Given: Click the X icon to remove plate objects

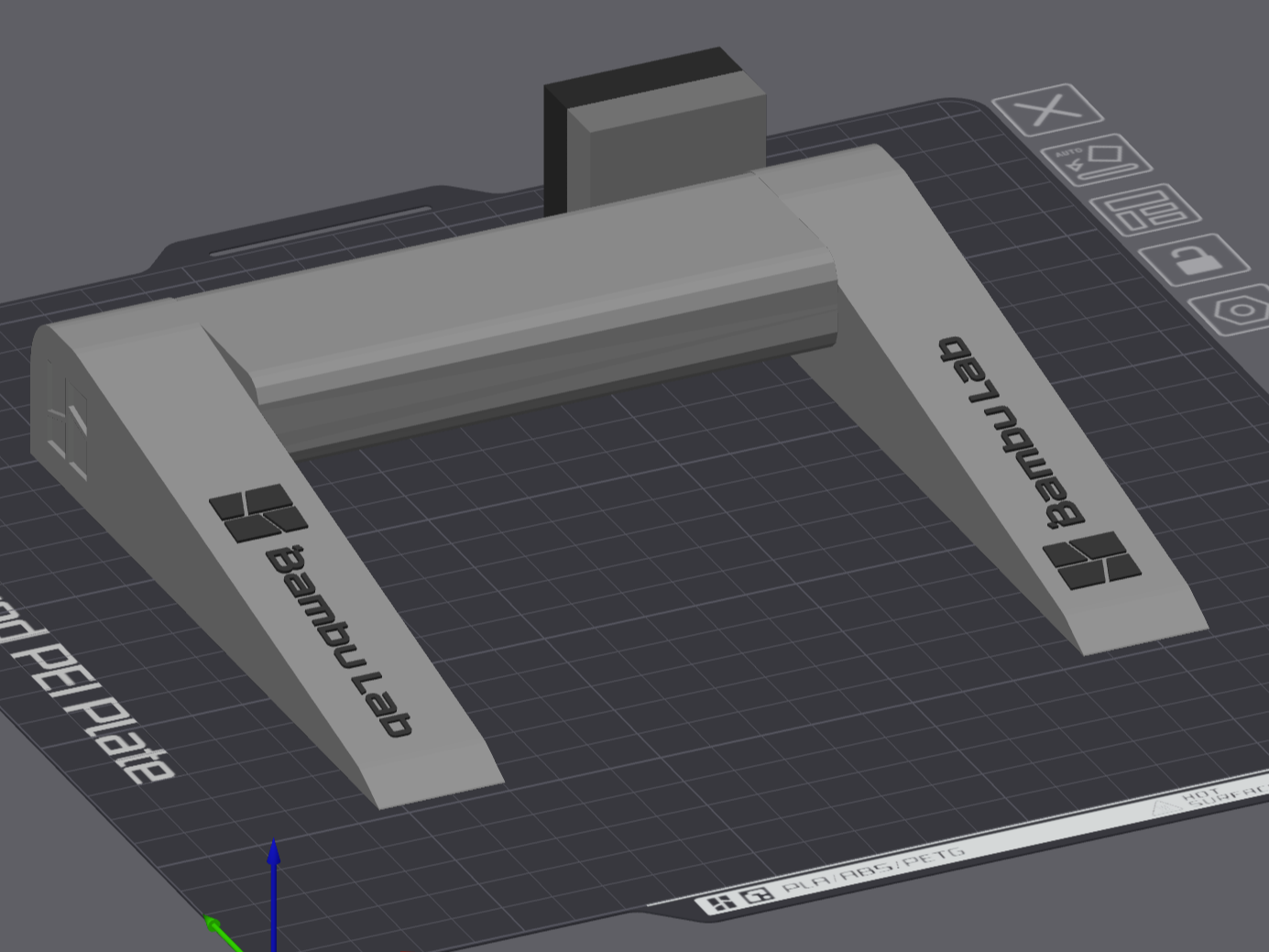Looking at the screenshot, I should [1047, 110].
